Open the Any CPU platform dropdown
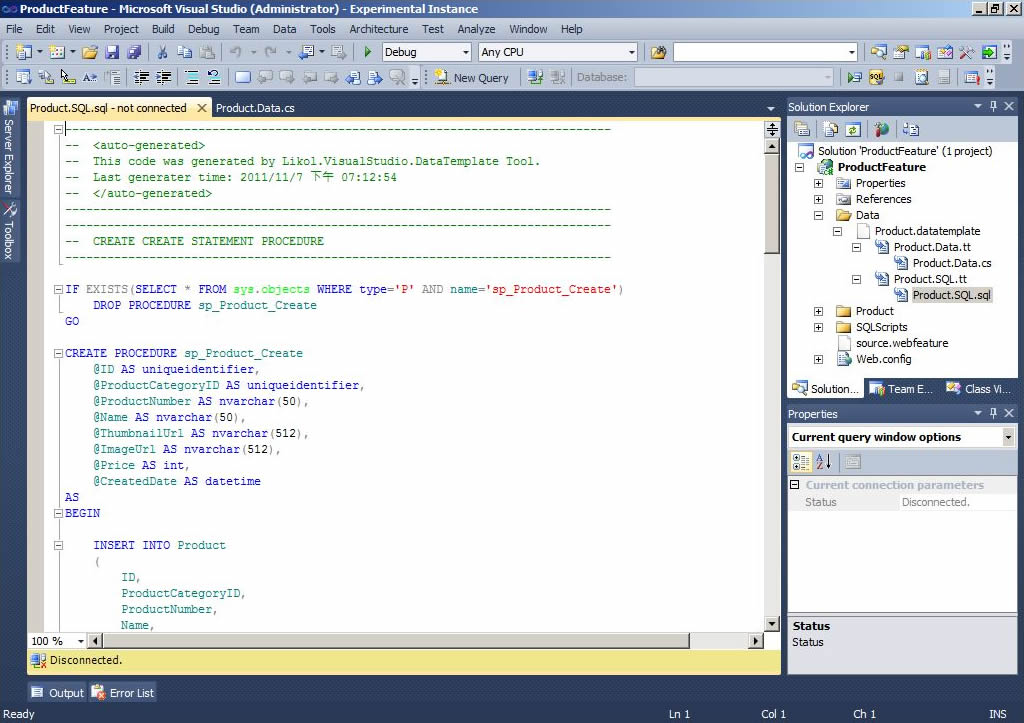Viewport: 1024px width, 723px height. (x=632, y=52)
